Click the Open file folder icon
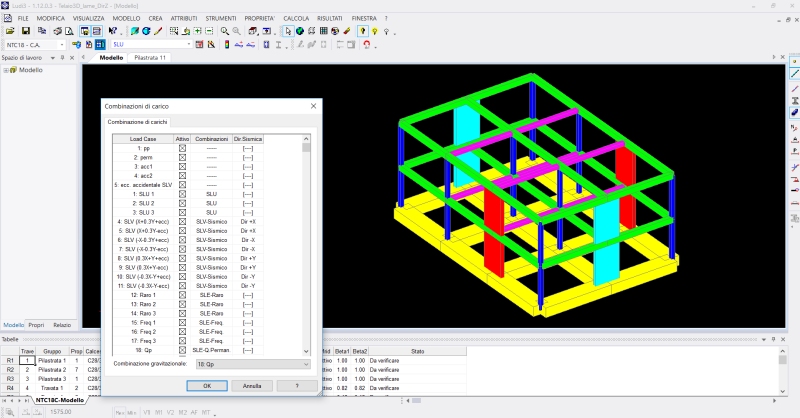The height and width of the screenshot is (418, 800). [x=11, y=31]
